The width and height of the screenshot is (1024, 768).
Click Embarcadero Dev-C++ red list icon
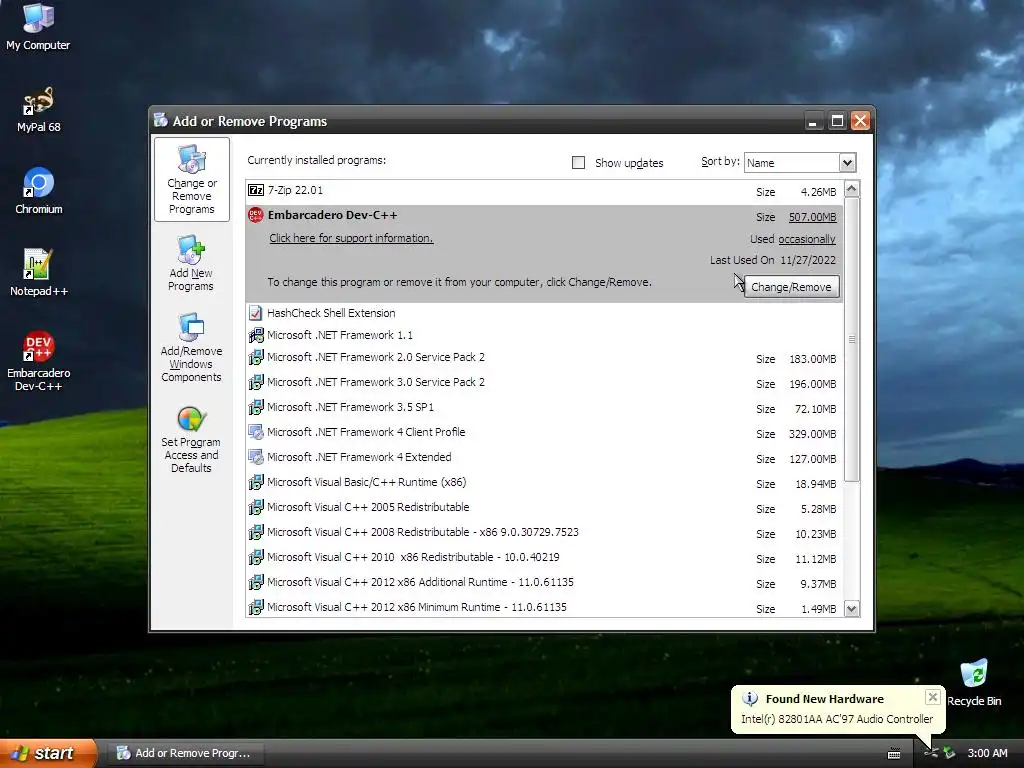tap(255, 215)
